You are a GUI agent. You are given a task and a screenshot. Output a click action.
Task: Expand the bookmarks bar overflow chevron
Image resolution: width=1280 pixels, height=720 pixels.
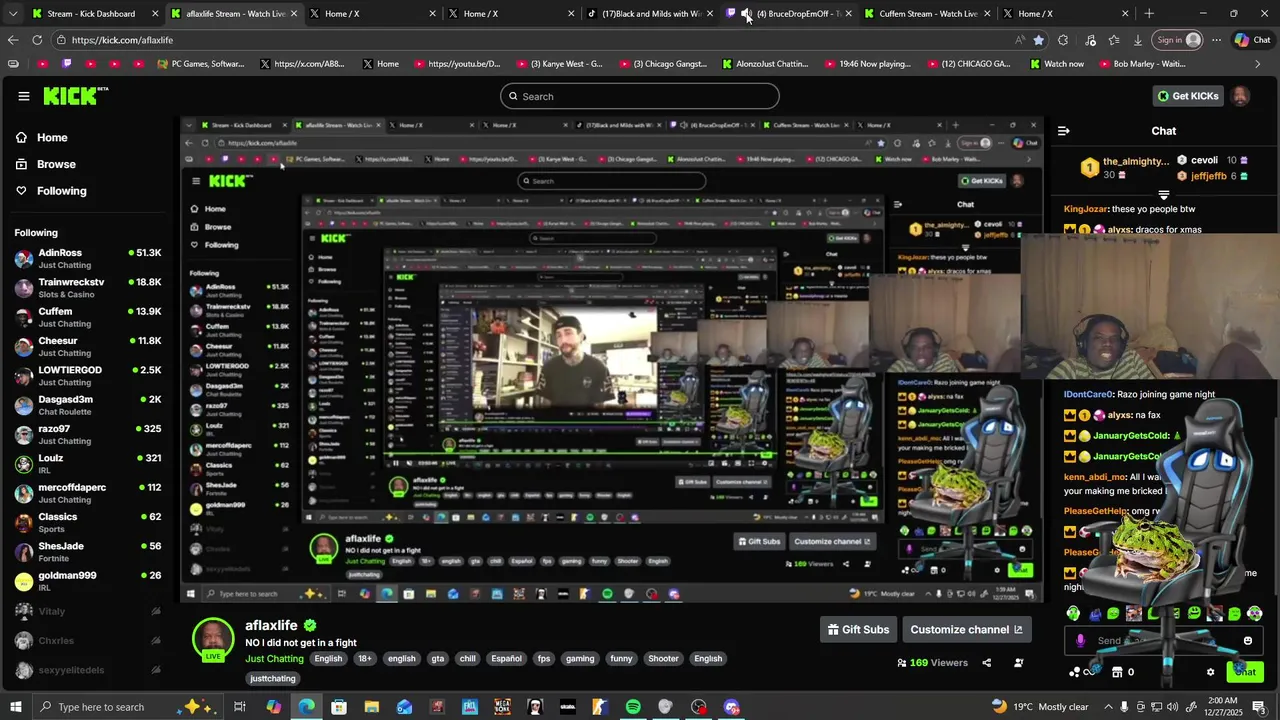click(1257, 64)
